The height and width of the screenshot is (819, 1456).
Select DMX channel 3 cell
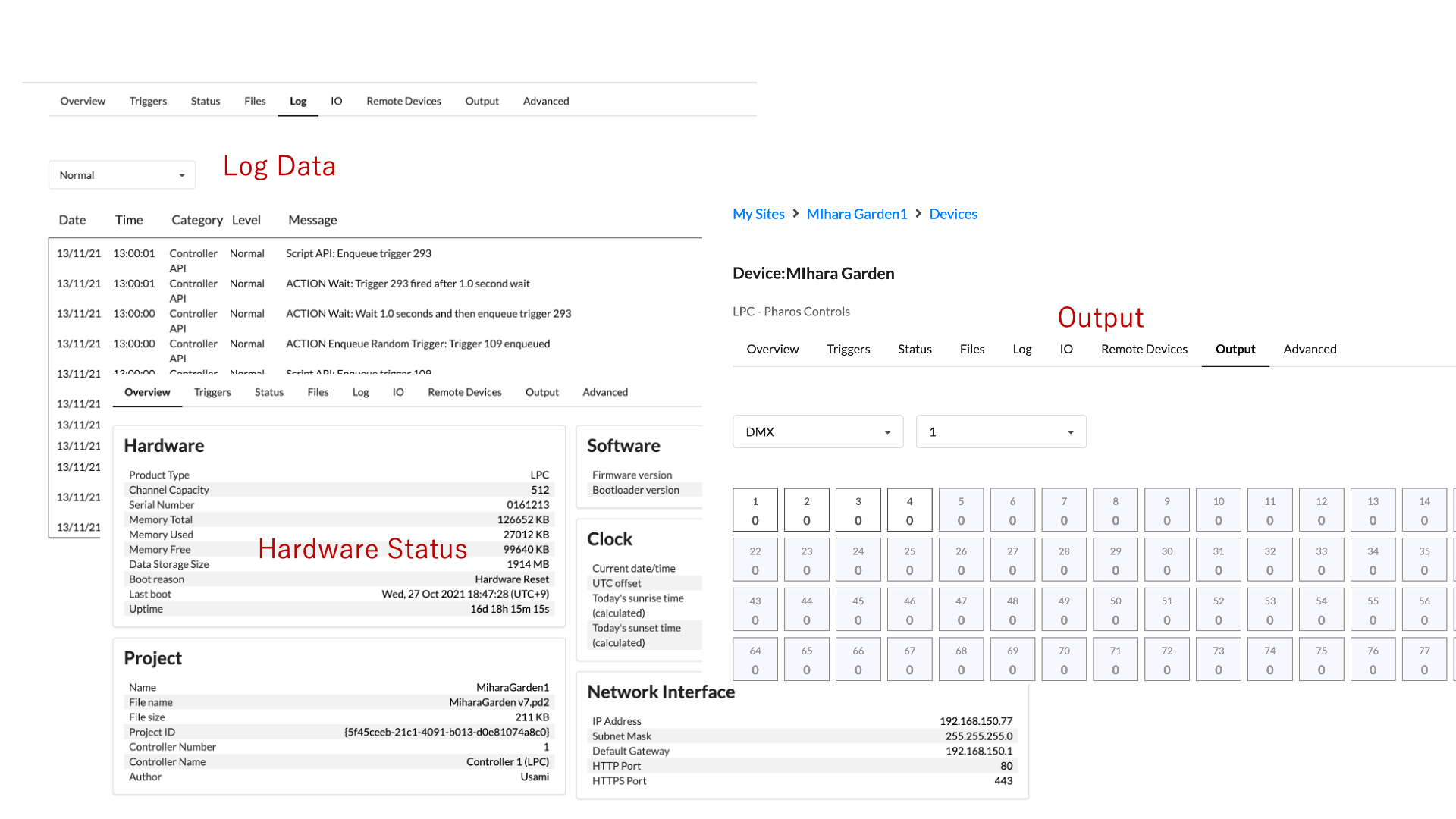858,510
